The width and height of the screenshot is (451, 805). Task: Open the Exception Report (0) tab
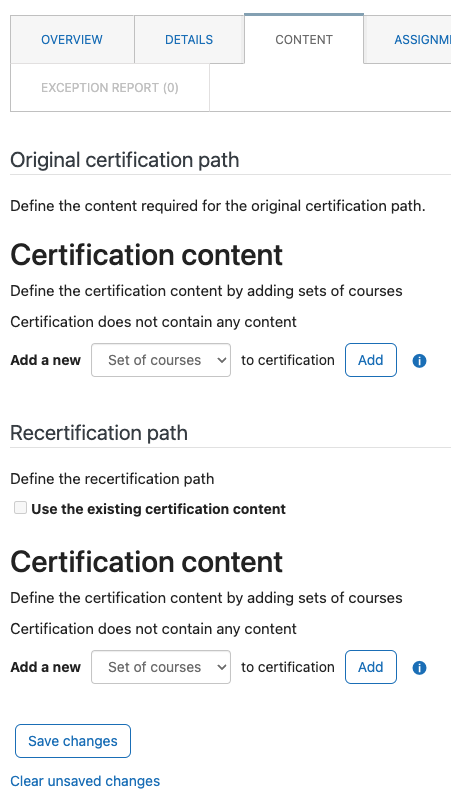click(110, 88)
